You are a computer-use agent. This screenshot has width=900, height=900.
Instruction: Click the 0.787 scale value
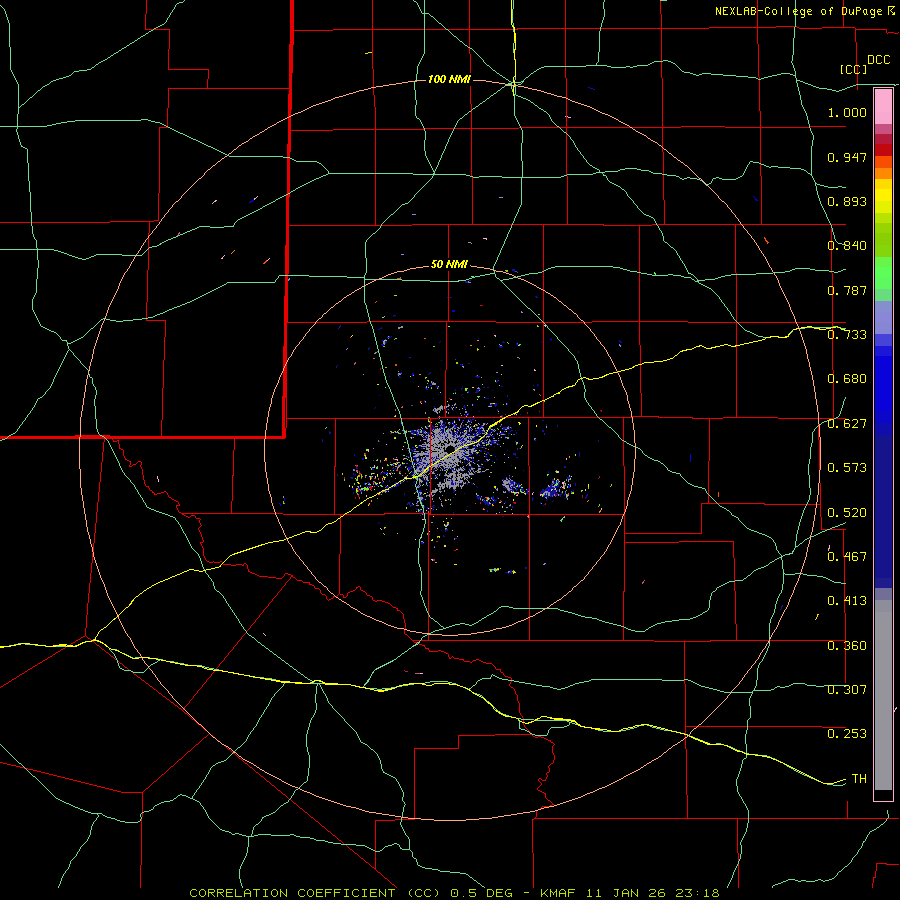847,290
